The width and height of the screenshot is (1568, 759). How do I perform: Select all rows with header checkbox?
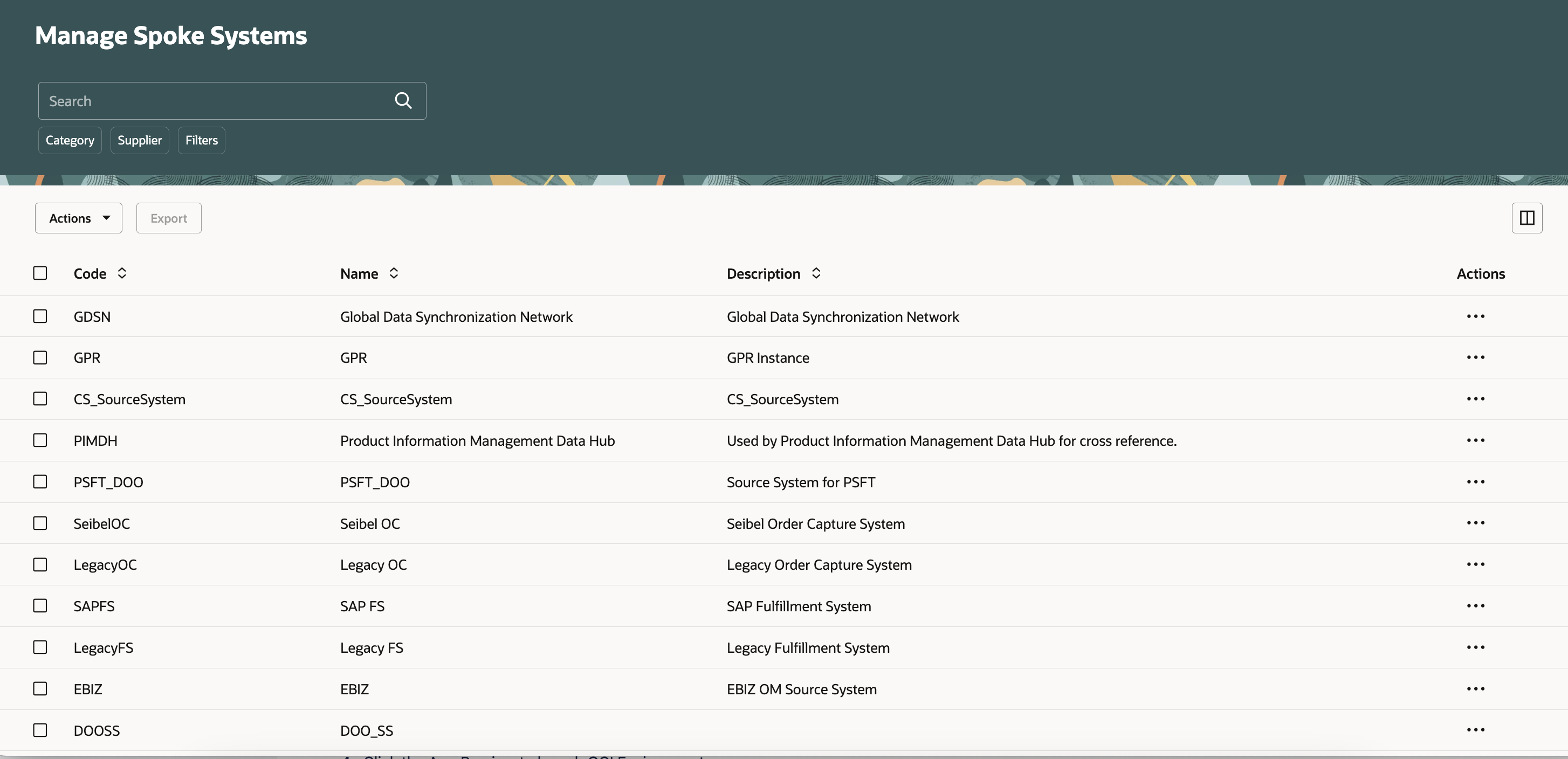40,273
